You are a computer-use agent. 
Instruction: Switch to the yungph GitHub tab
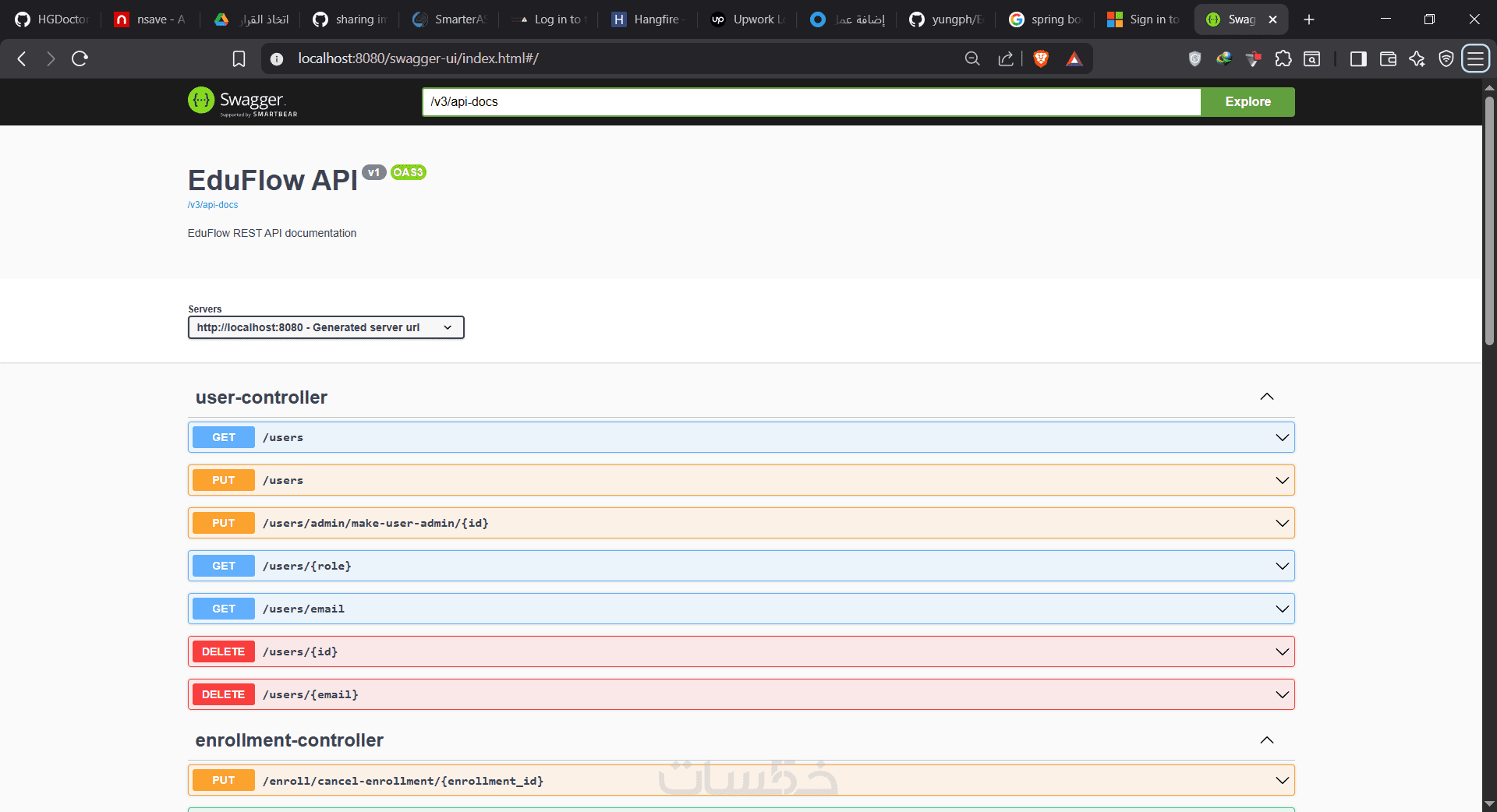[x=945, y=19]
